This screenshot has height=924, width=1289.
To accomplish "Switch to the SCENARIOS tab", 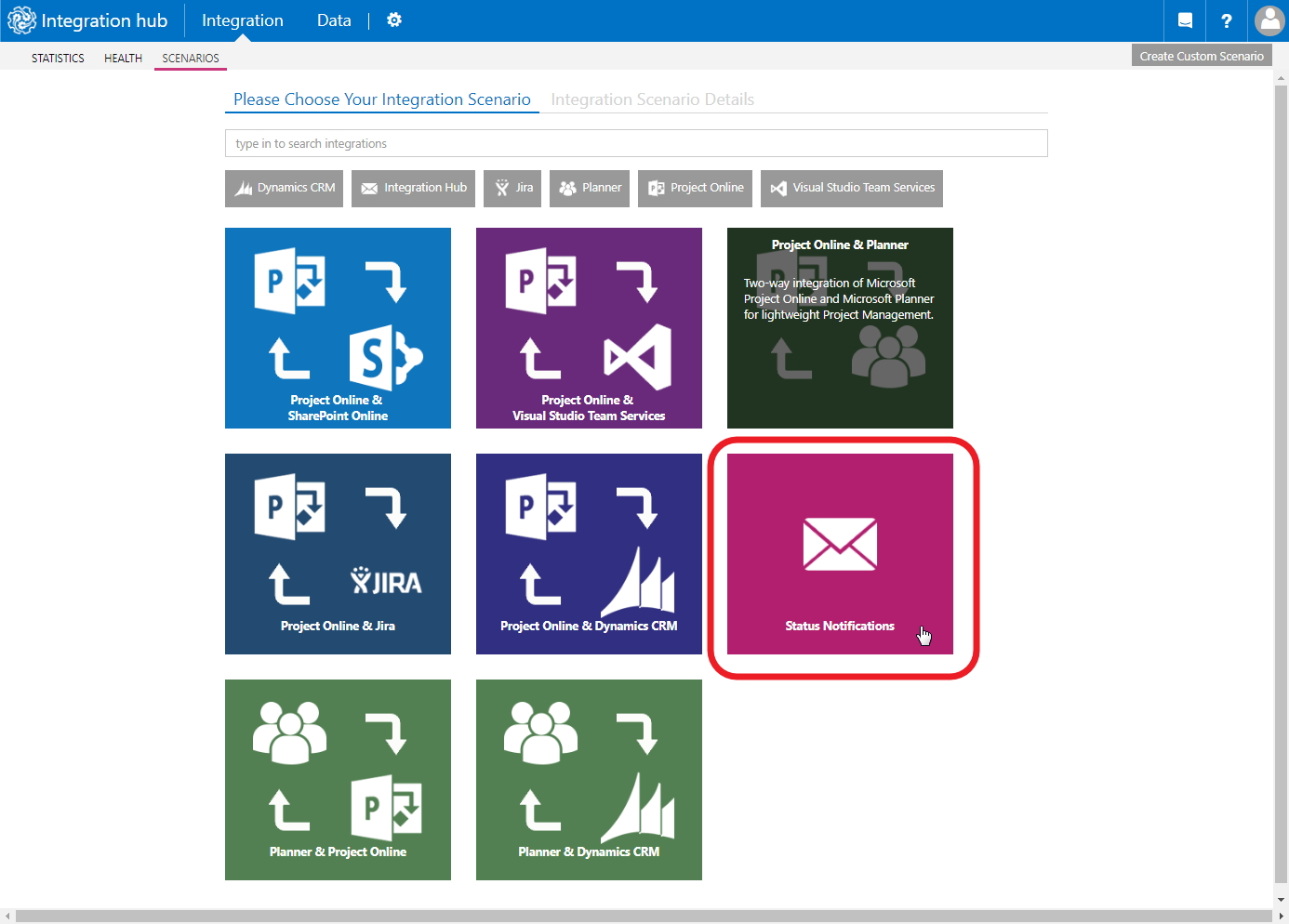I will tap(191, 58).
